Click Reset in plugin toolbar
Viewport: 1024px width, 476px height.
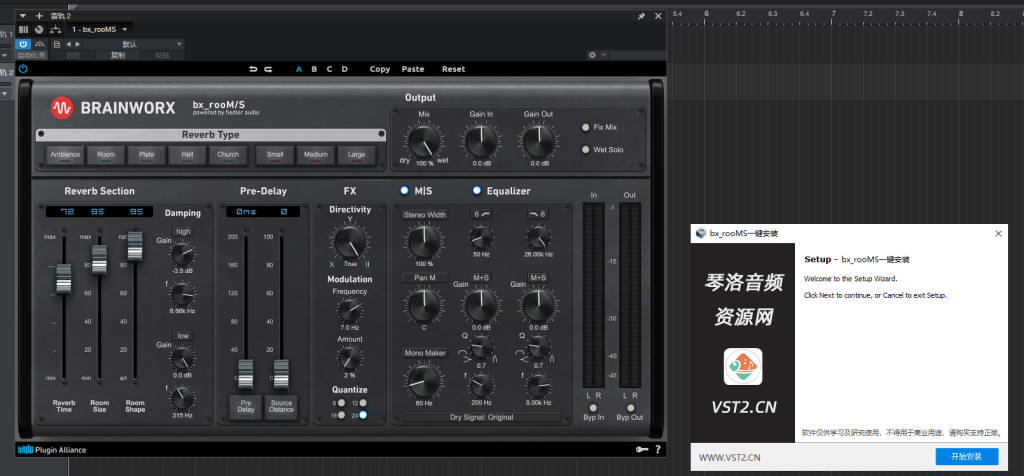point(453,69)
